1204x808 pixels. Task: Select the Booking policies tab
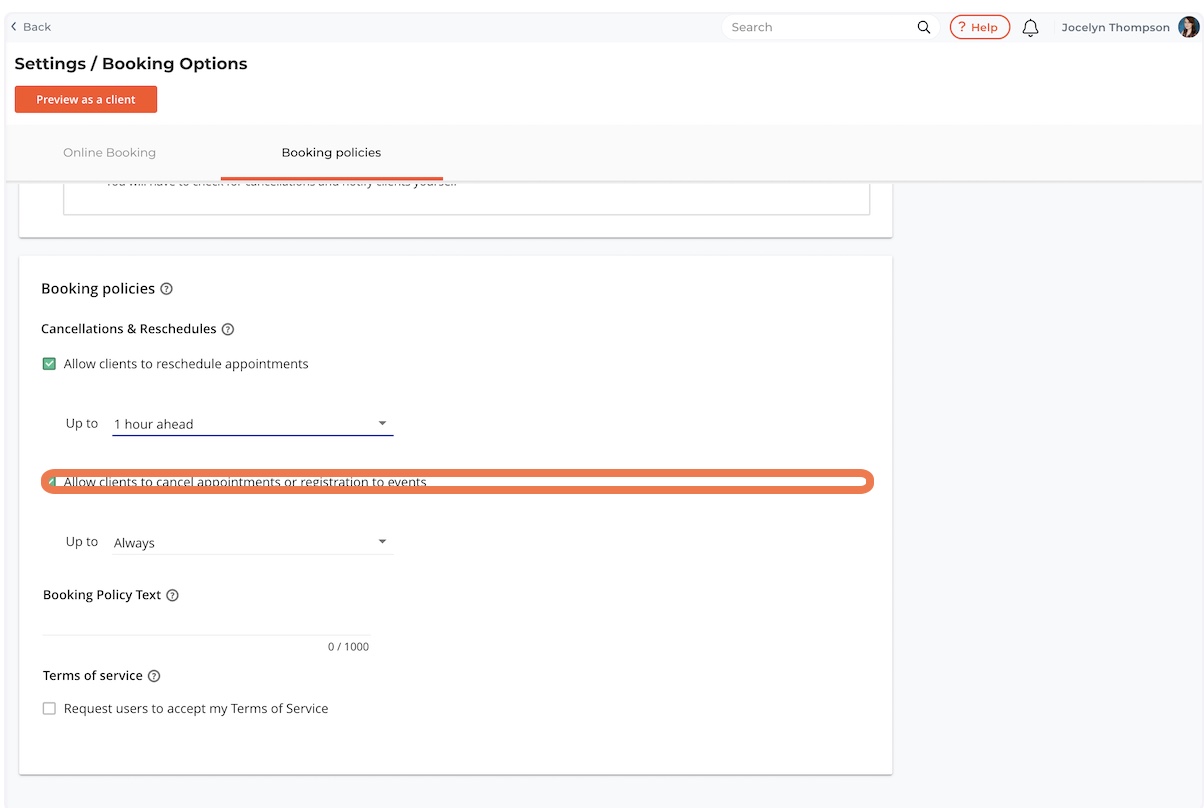(x=331, y=153)
